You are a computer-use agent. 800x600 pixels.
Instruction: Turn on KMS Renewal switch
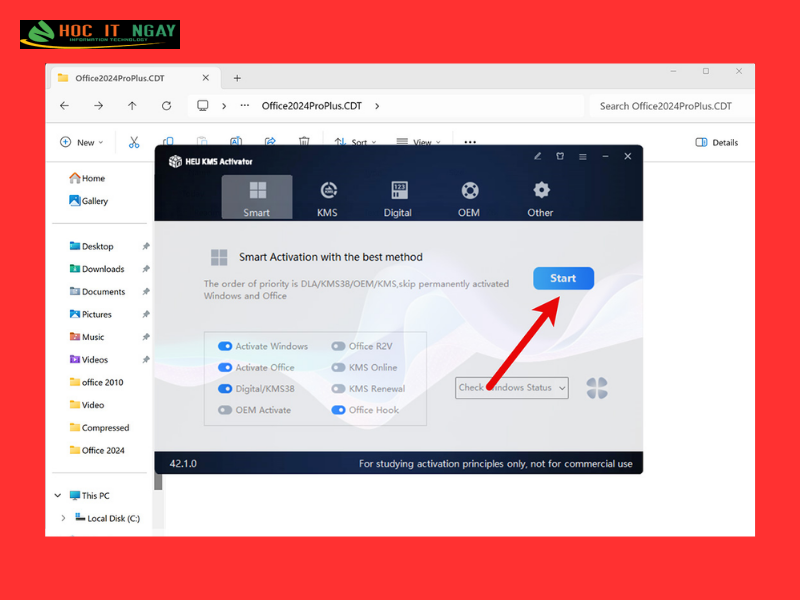tap(338, 389)
